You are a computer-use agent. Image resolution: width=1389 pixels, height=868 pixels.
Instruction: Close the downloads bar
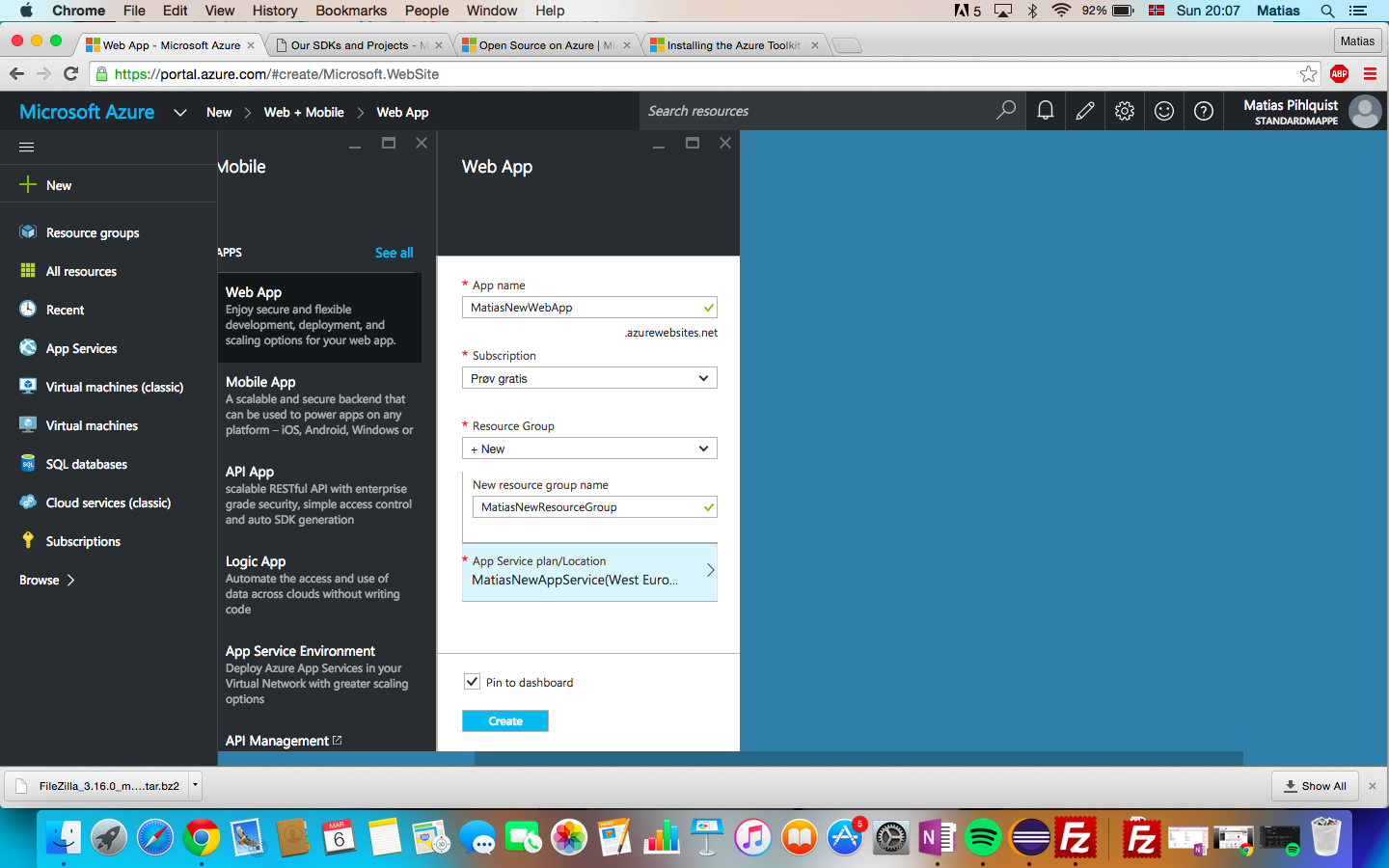1373,786
